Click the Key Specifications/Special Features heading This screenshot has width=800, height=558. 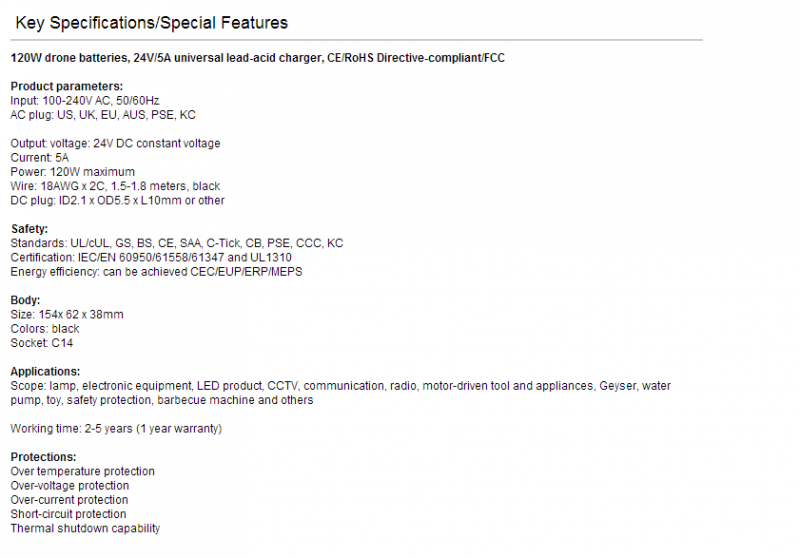point(152,23)
